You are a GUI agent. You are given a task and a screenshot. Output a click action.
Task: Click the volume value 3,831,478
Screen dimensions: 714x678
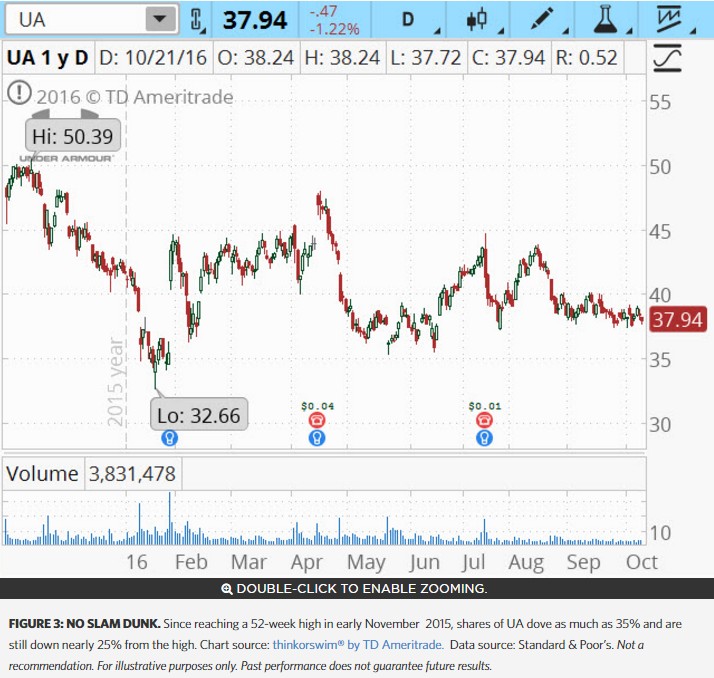click(x=132, y=474)
